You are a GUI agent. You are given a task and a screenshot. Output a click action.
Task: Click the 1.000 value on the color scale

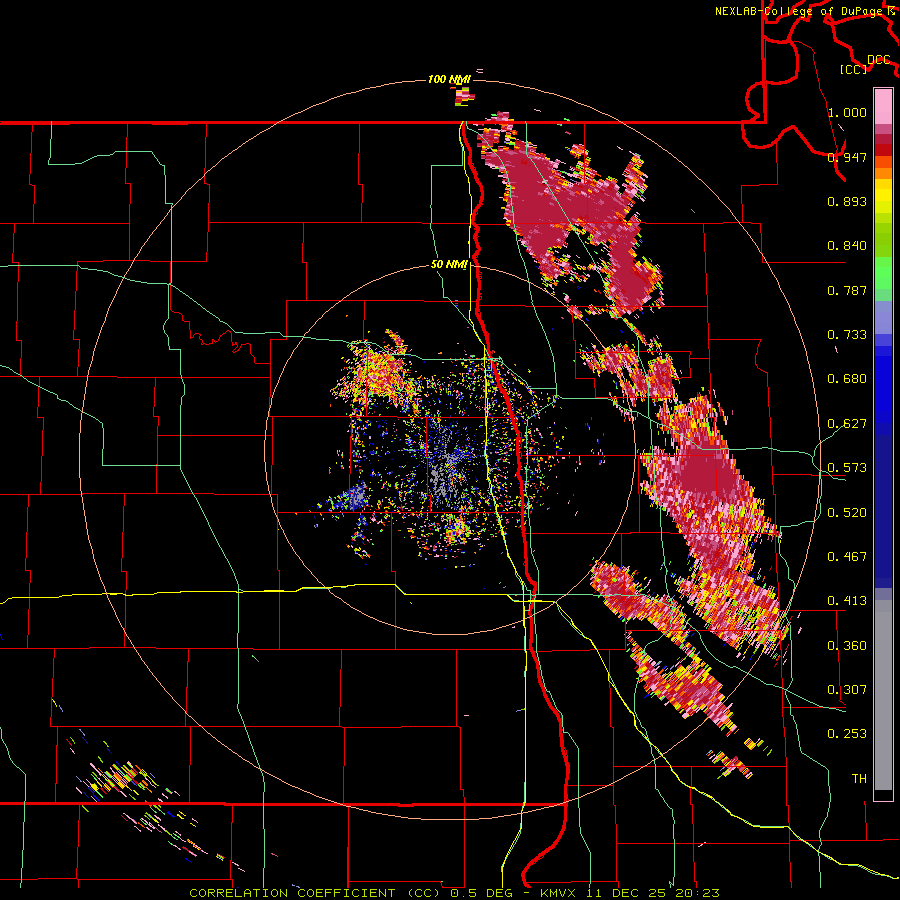pos(847,112)
